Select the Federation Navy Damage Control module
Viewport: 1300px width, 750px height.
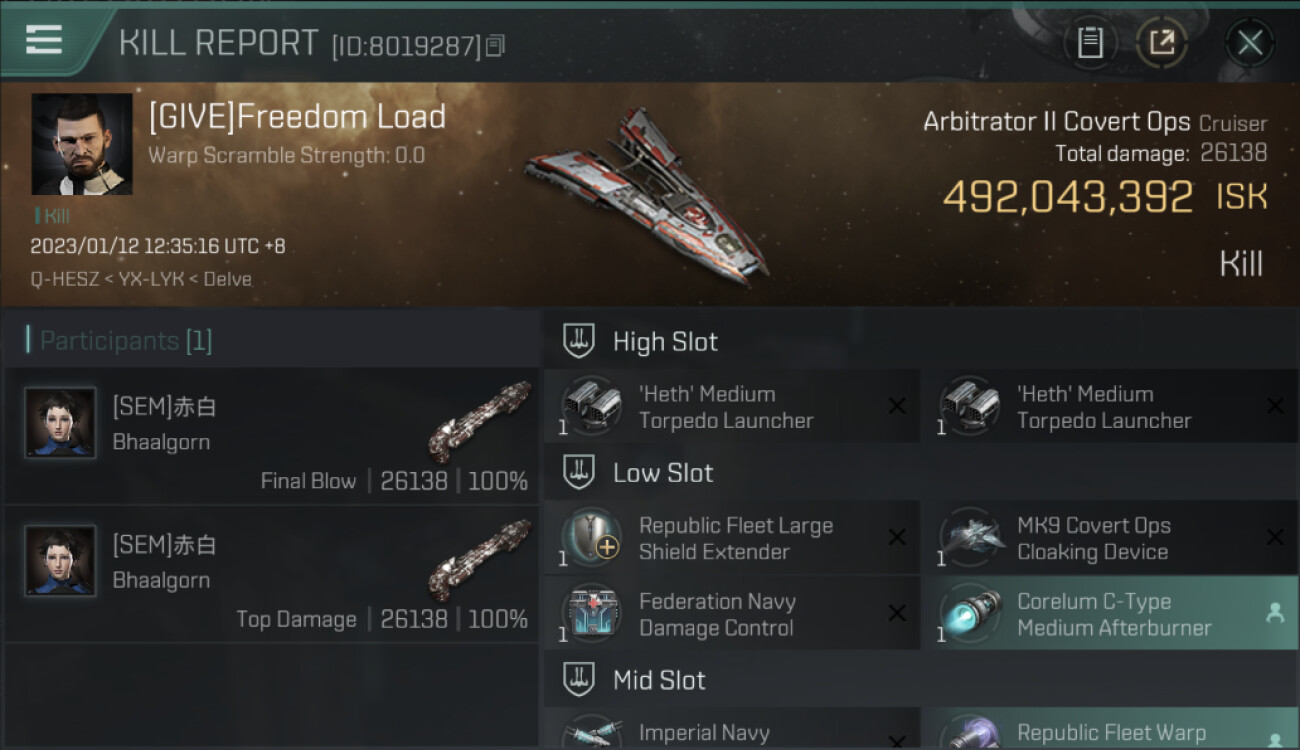[732, 614]
